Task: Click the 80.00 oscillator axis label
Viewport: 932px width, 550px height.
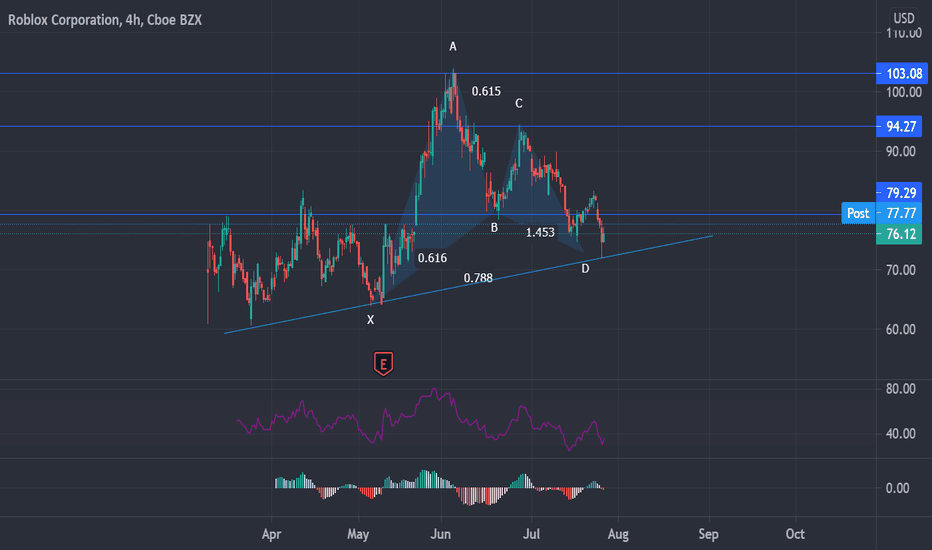Action: [900, 389]
